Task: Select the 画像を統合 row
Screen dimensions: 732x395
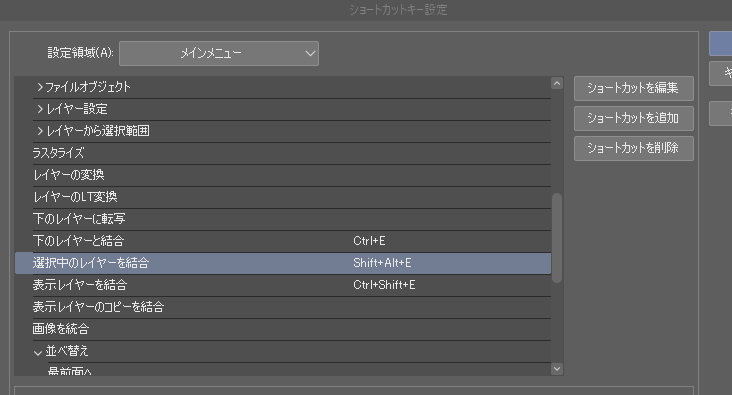Action: click(283, 329)
